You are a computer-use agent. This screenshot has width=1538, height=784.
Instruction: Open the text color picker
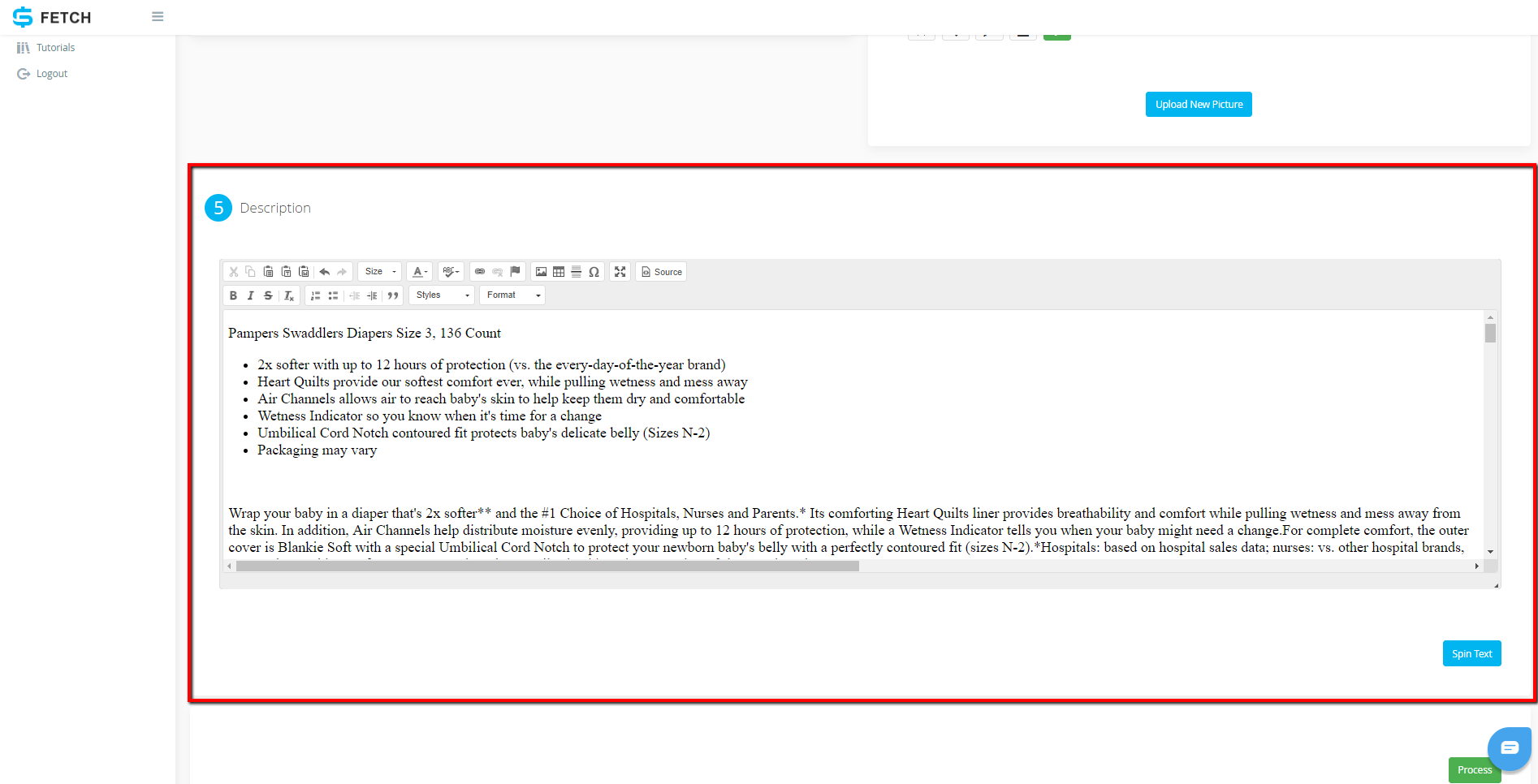tap(420, 272)
